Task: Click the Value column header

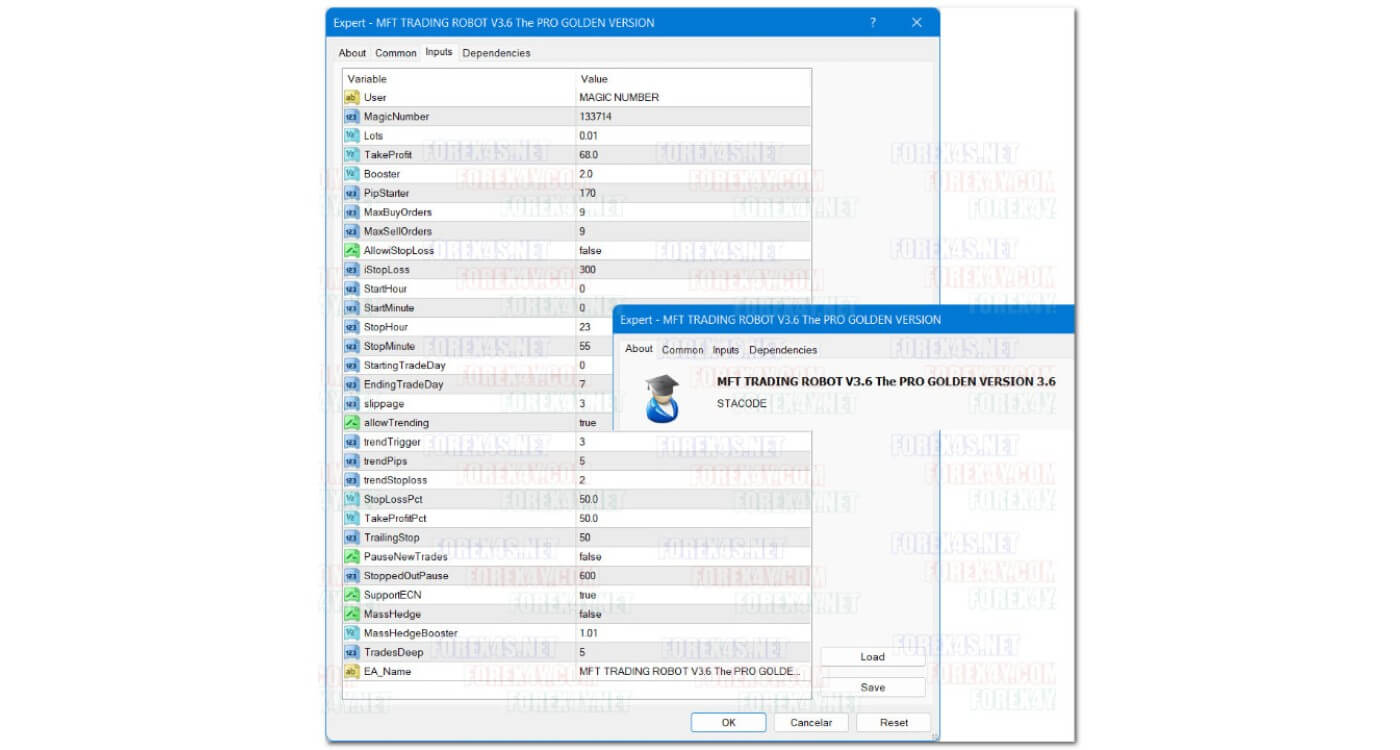Action: click(594, 79)
